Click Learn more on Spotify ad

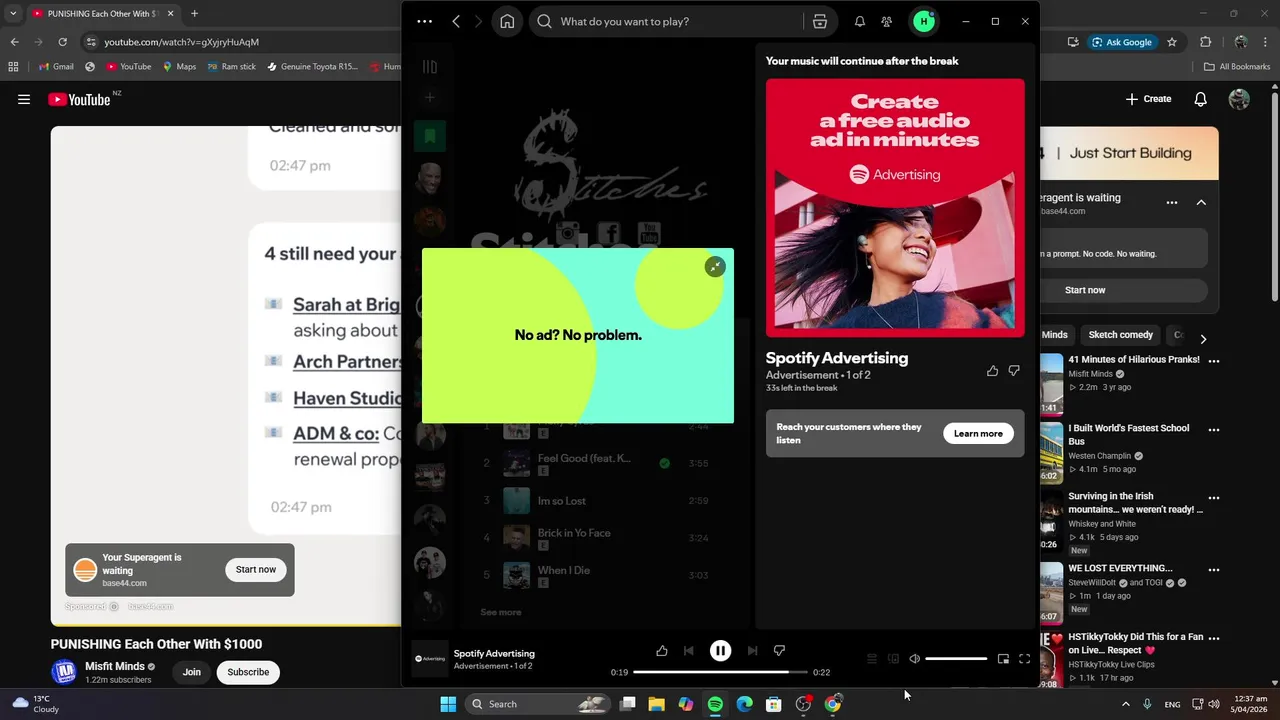click(978, 433)
